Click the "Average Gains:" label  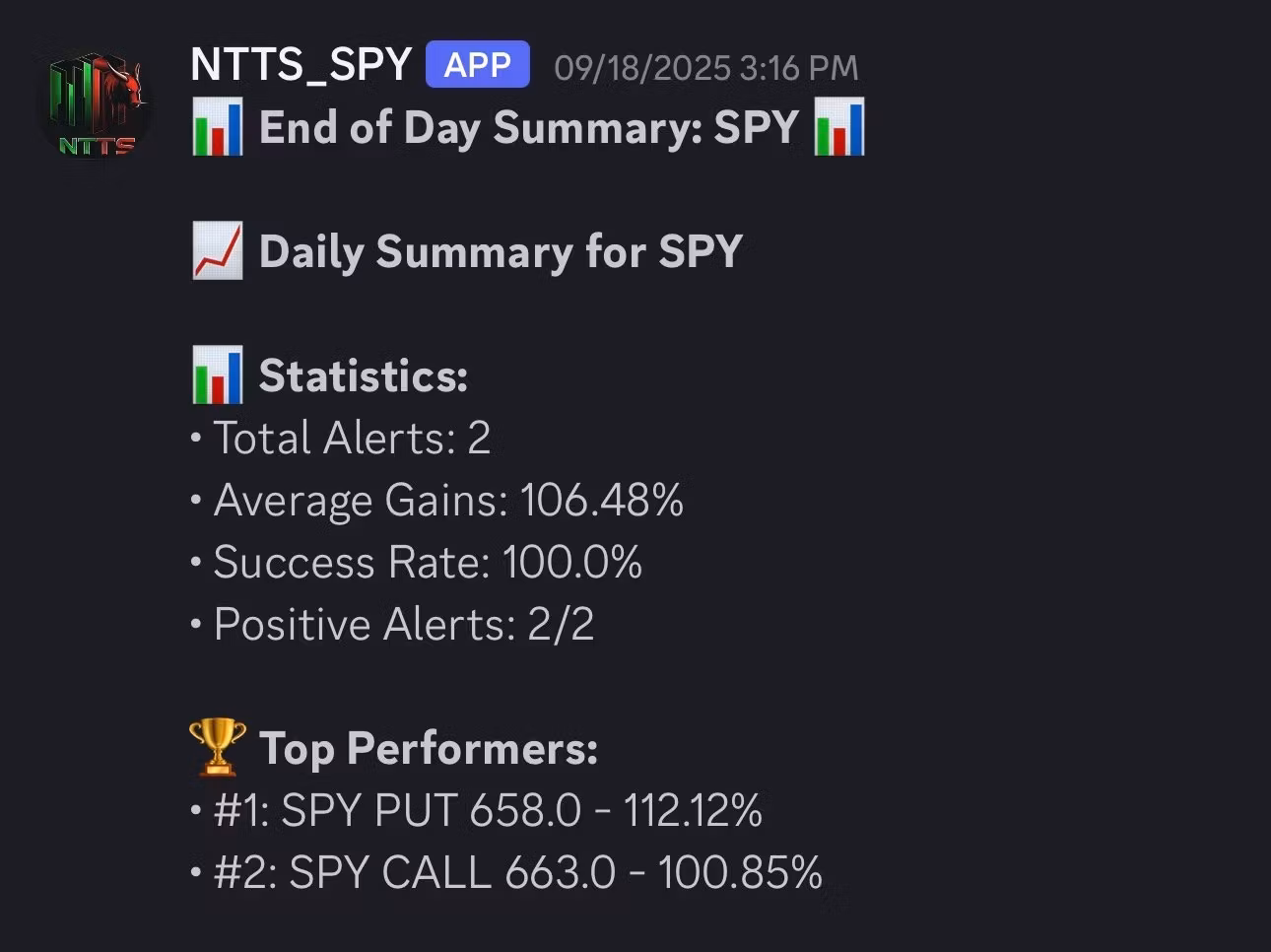[361, 500]
